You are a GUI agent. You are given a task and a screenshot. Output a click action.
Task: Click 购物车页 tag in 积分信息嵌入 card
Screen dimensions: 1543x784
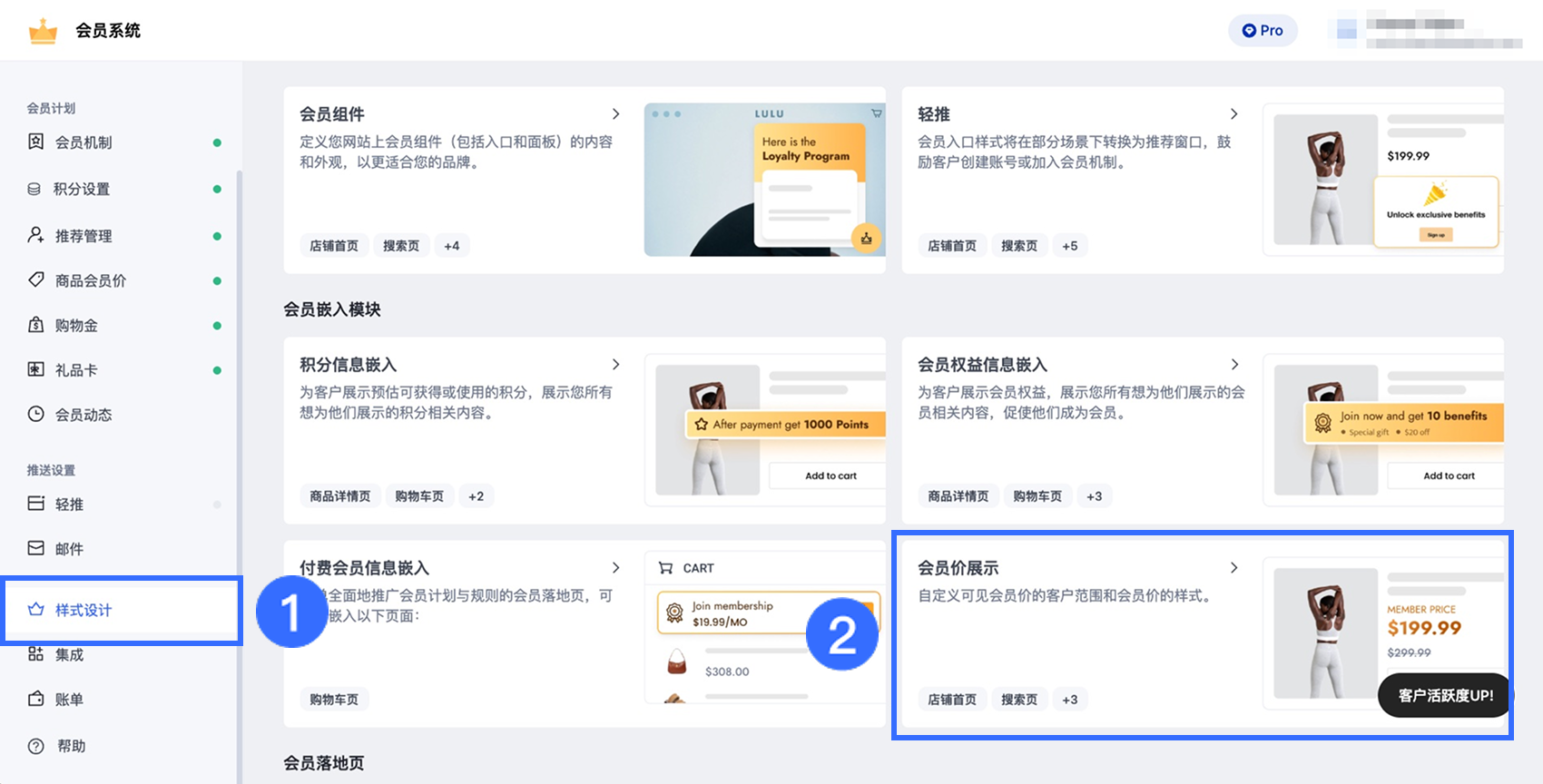tap(419, 496)
